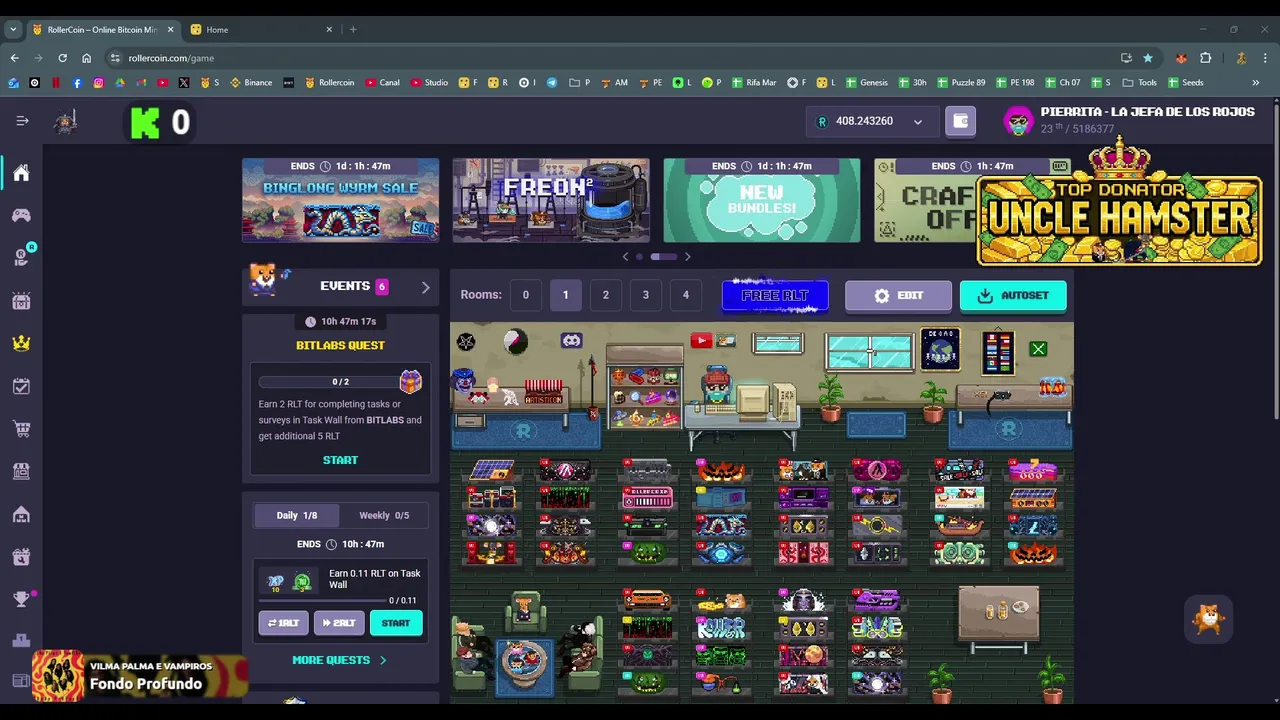Open the crafting toolbox sidebar icon
Screen dimensions: 1280x720
point(21,556)
